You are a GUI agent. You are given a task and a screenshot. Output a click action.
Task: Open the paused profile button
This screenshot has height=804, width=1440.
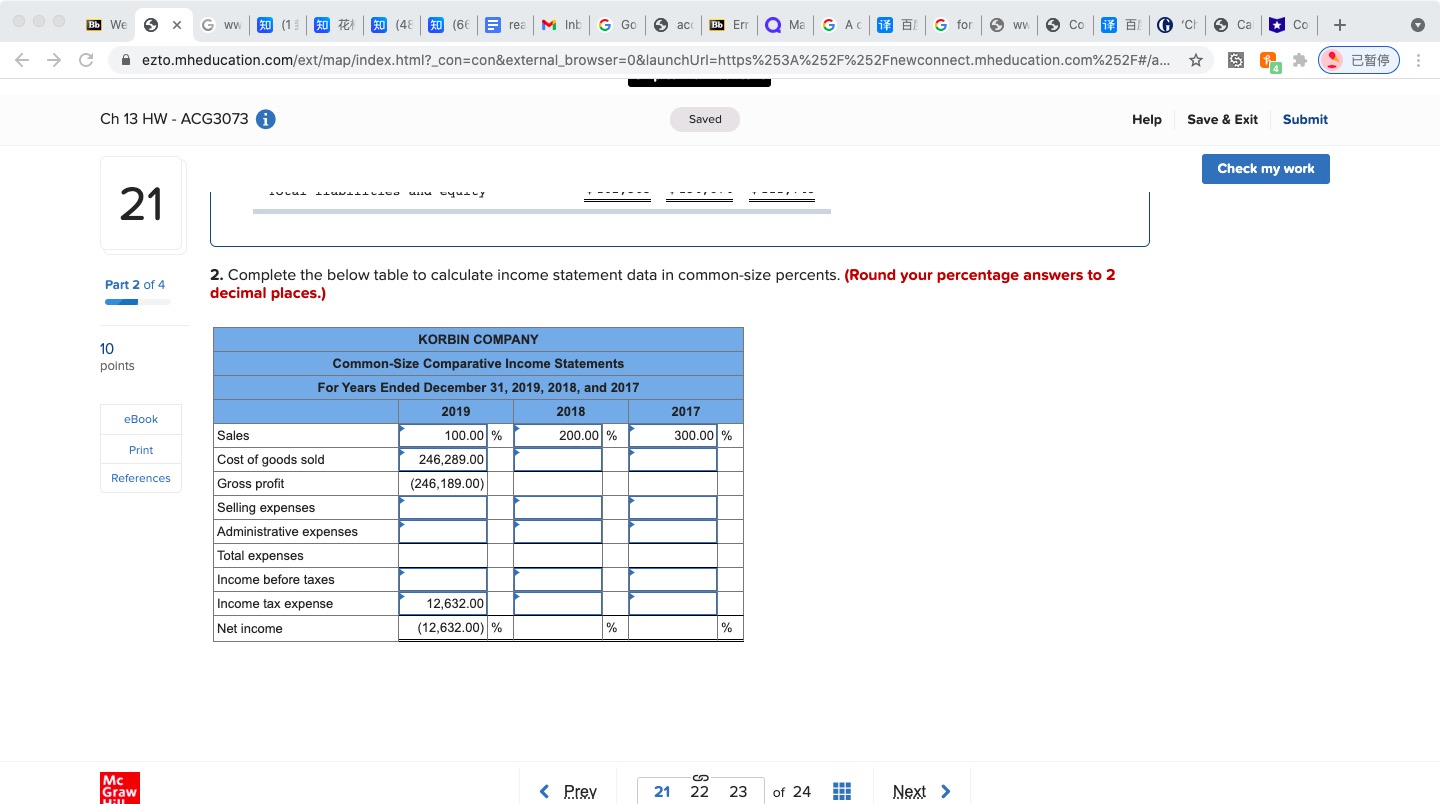pos(1359,60)
